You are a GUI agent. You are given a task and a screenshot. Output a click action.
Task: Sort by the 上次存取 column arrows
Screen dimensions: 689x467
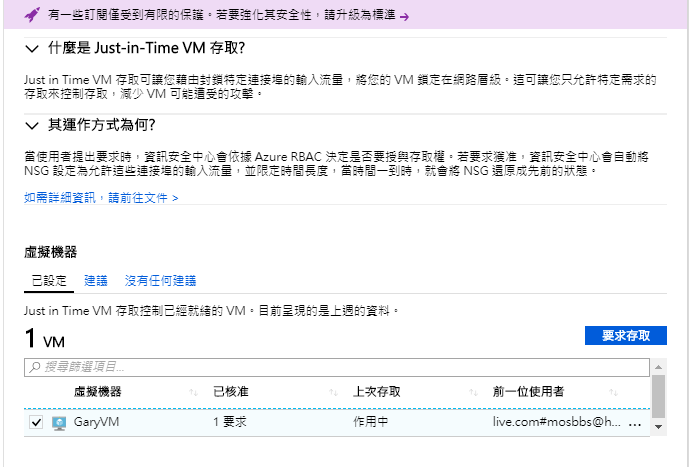click(473, 392)
